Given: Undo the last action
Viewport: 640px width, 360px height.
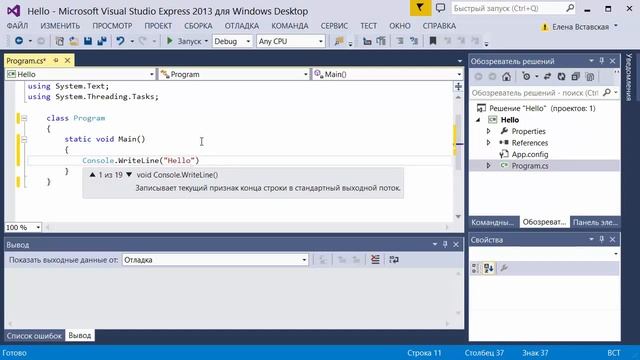Looking at the screenshot, I should coord(120,41).
